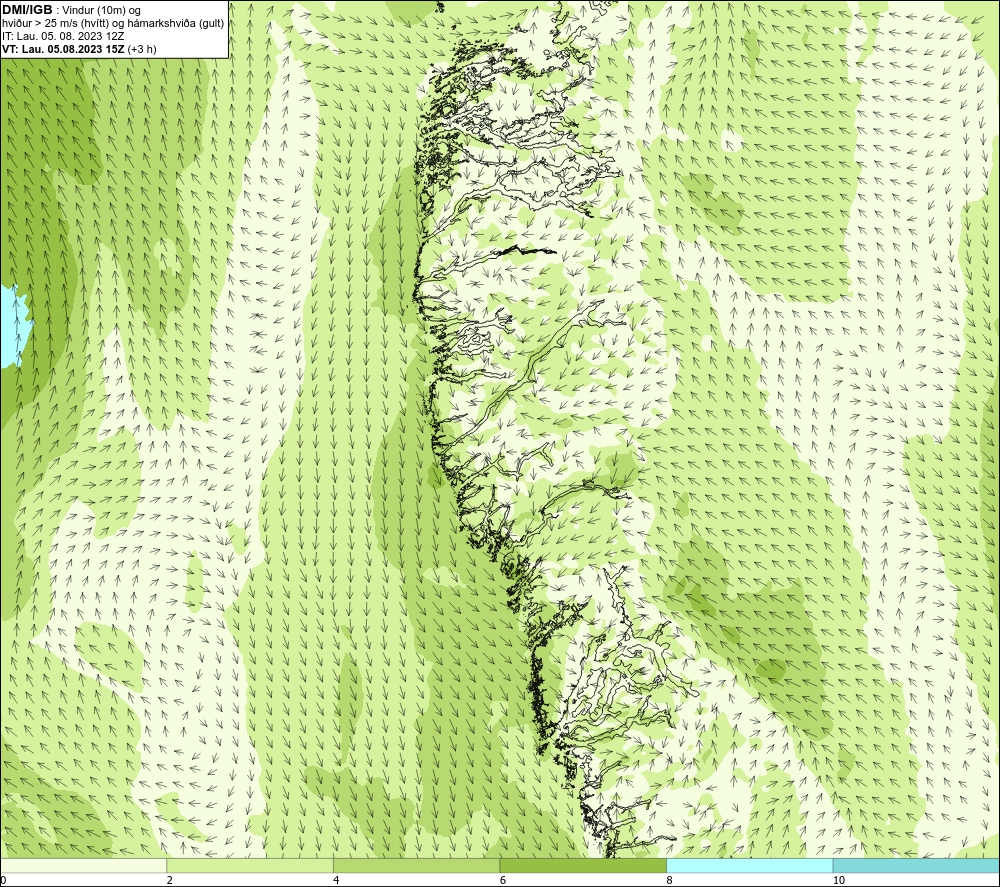Viewport: 1000px width, 887px height.
Task: Select the teal color bar segment above 10 m/s
Action: coord(916,865)
